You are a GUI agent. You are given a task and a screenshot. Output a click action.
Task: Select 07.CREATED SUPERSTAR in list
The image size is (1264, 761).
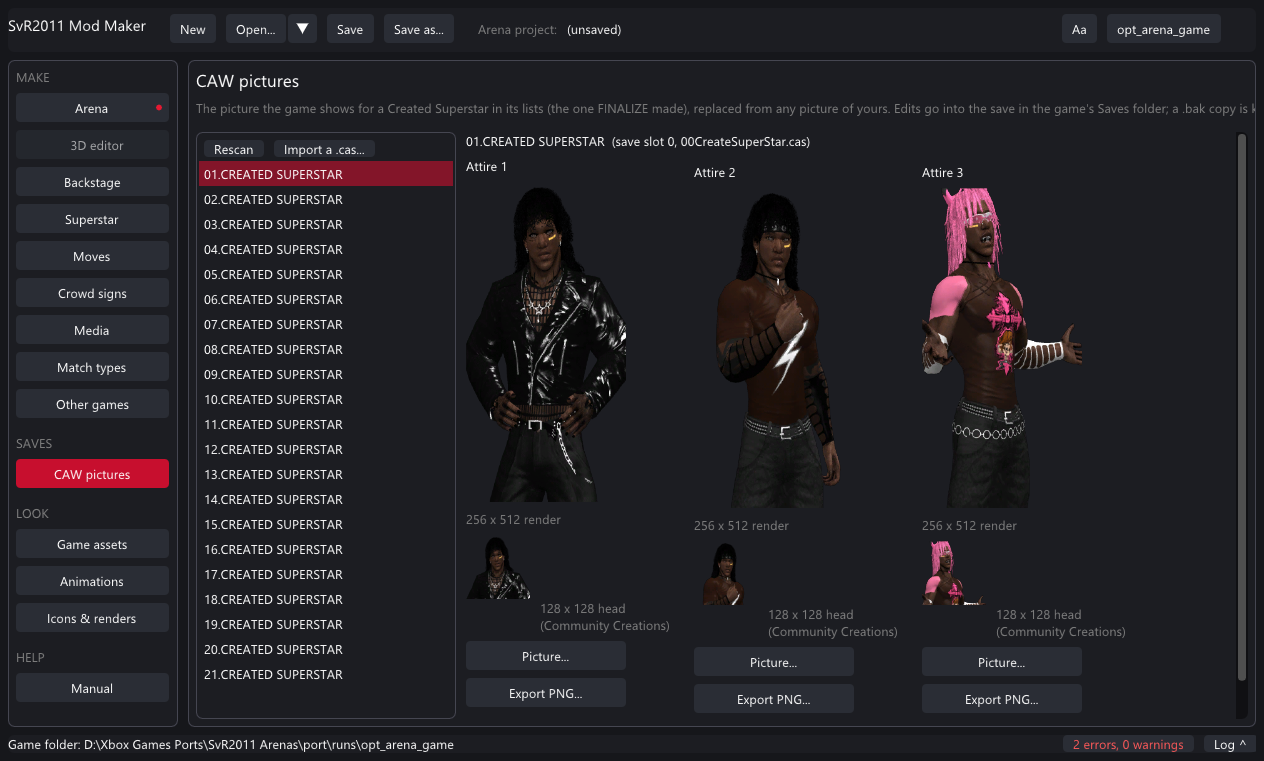click(x=326, y=324)
